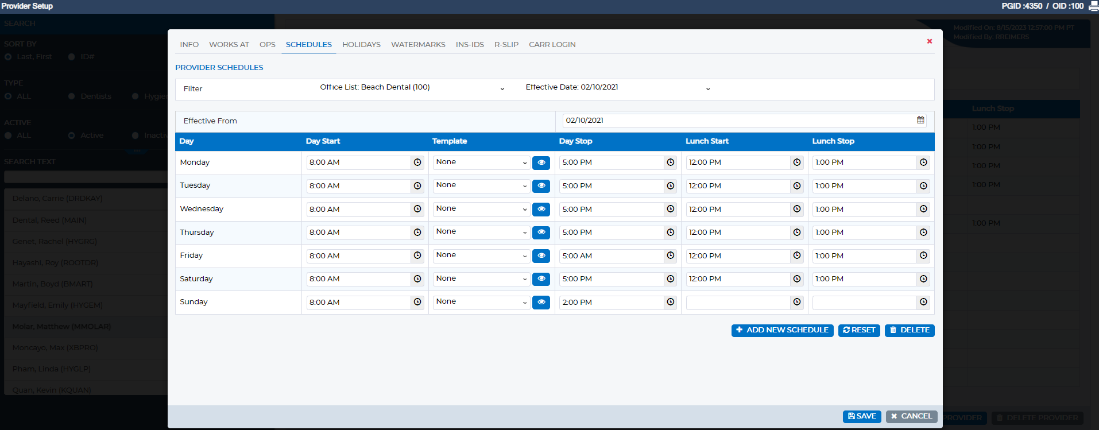This screenshot has width=1099, height=430.
Task: Open clock picker for Friday Day Start
Action: [x=417, y=256]
